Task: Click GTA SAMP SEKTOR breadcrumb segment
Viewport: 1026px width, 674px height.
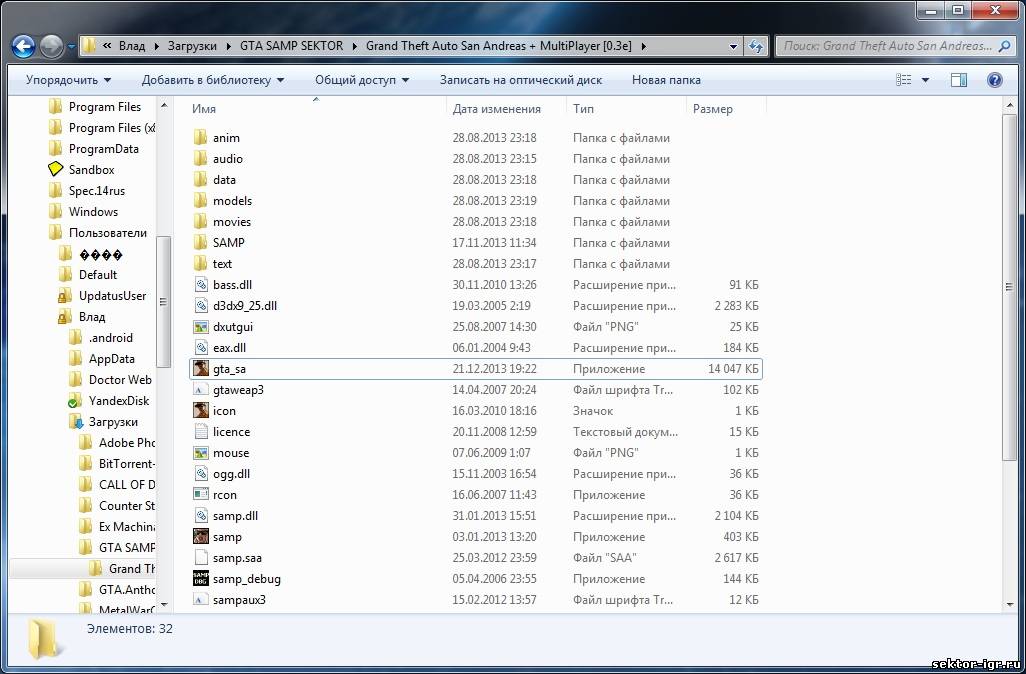Action: [x=291, y=46]
